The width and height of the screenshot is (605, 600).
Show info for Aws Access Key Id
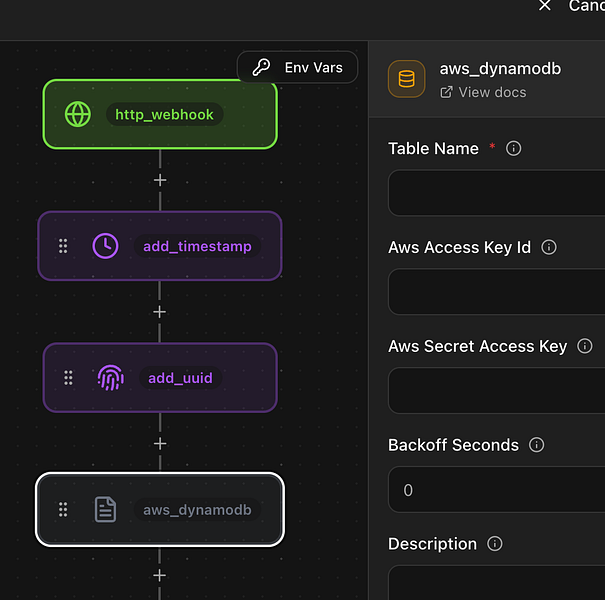point(548,247)
